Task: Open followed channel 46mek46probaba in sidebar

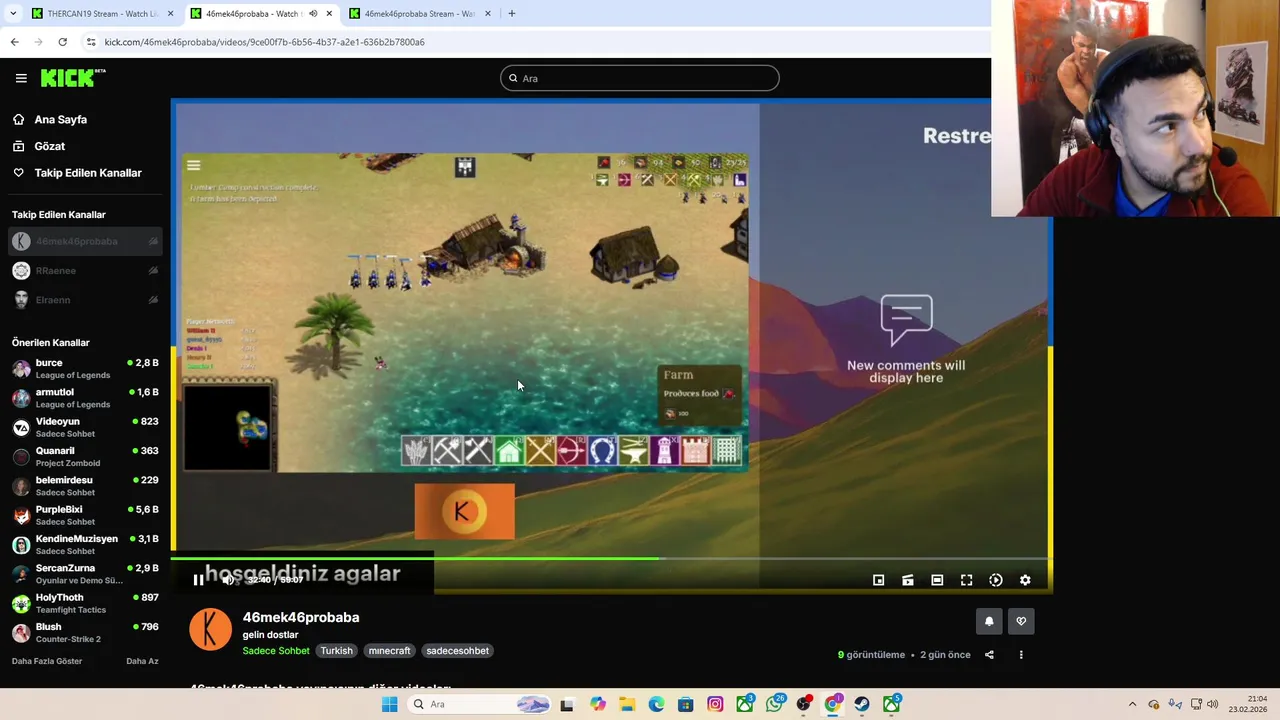Action: click(x=85, y=241)
